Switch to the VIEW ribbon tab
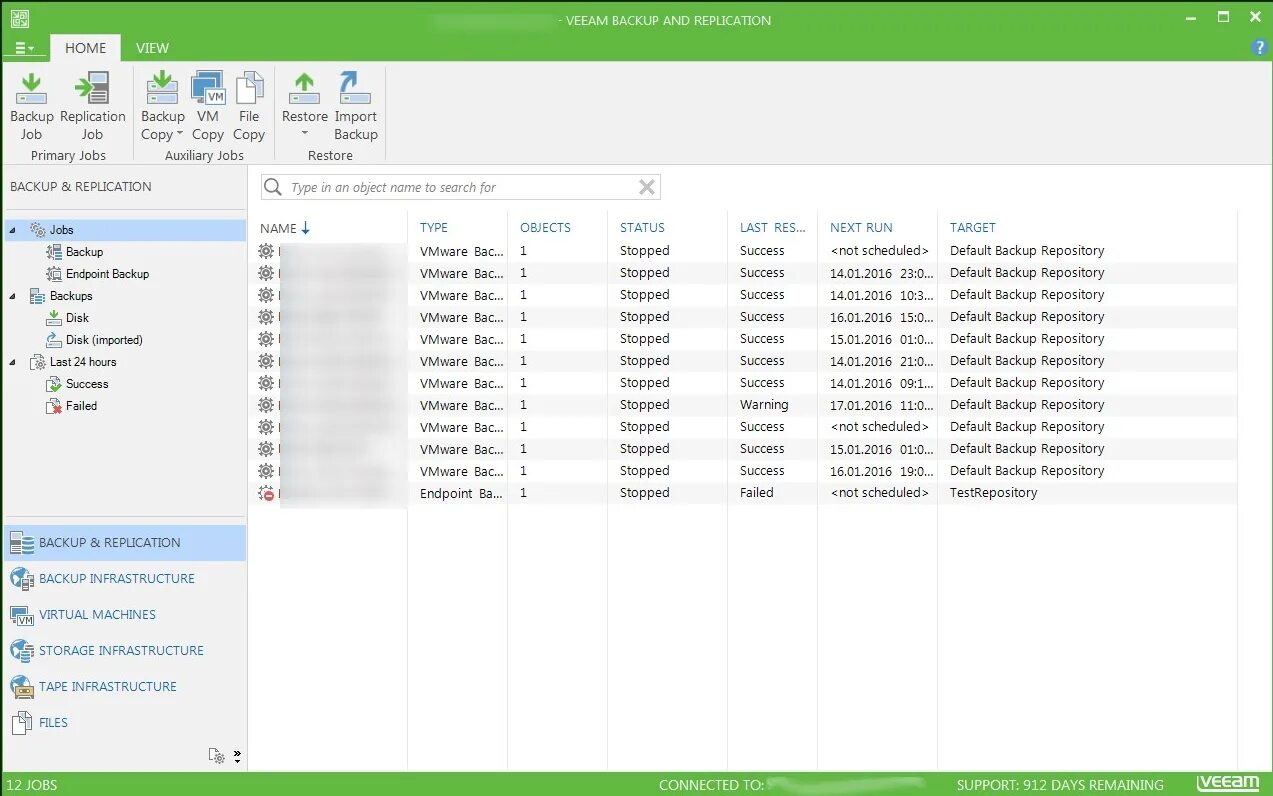 [152, 48]
